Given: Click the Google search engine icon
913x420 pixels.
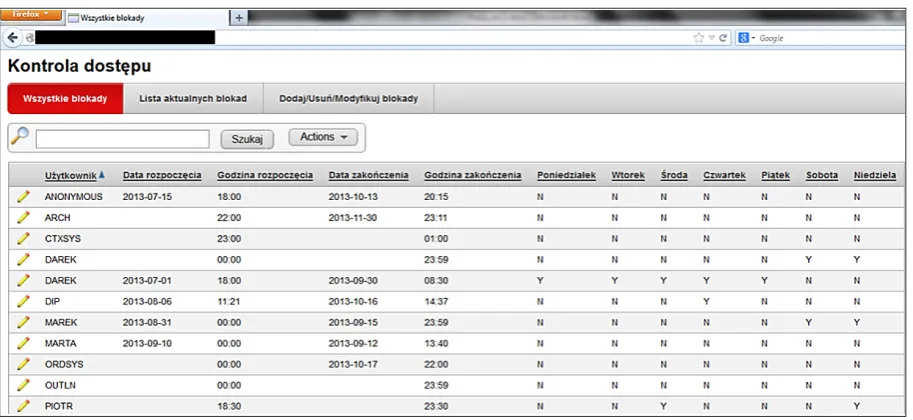Looking at the screenshot, I should click(744, 38).
